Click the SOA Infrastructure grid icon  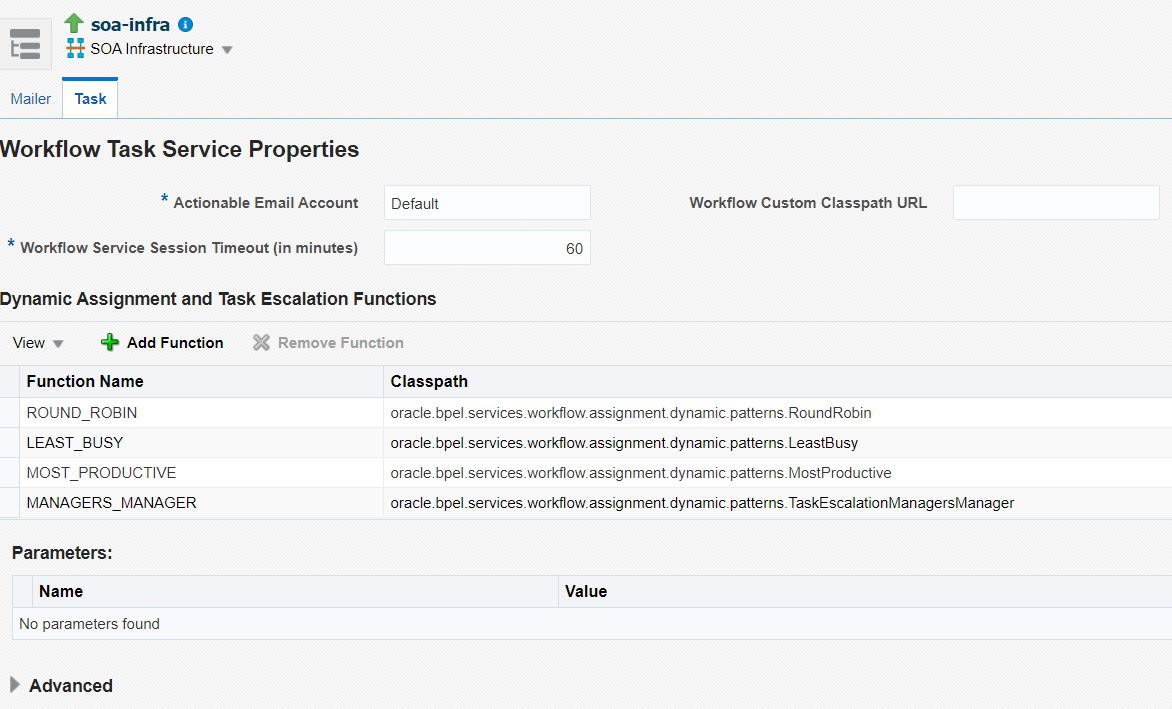pos(75,49)
